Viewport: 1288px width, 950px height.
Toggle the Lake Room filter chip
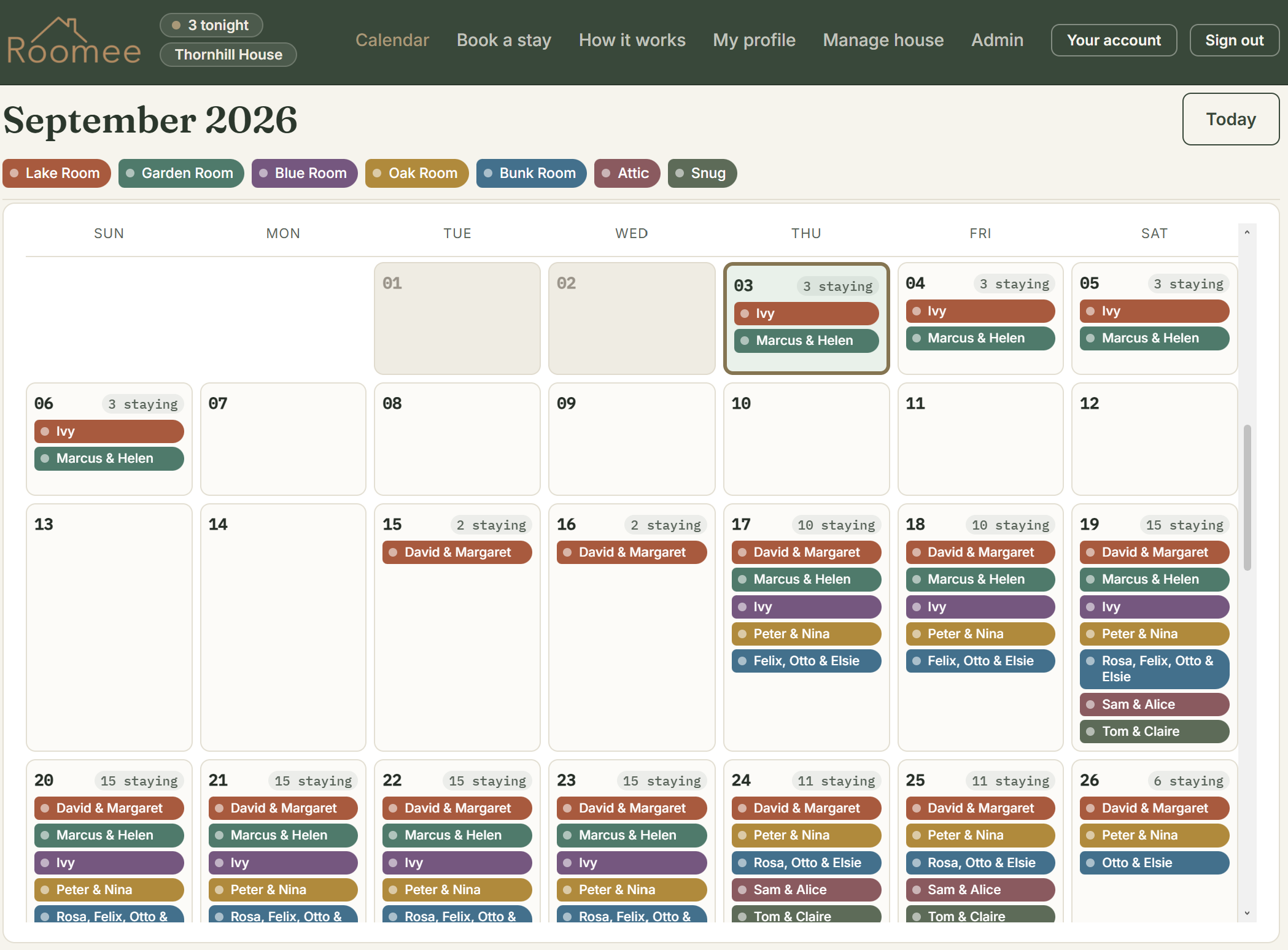pos(56,173)
